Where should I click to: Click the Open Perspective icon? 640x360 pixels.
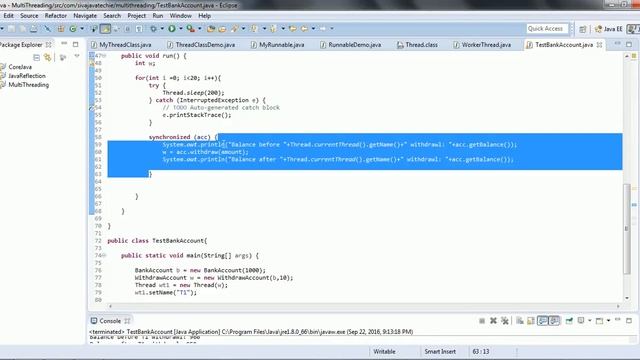click(583, 29)
